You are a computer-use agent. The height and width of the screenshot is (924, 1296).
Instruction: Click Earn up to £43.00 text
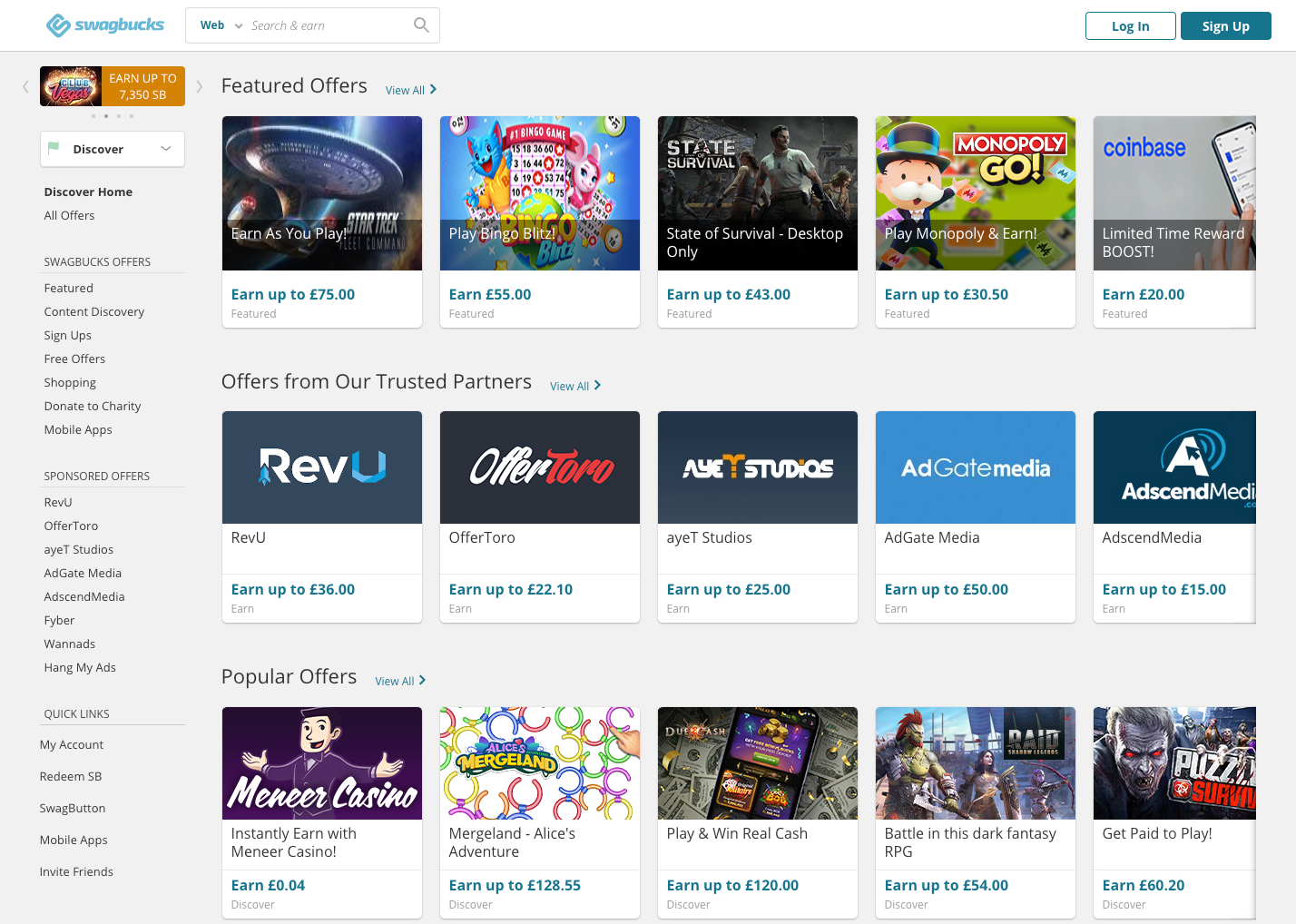[729, 294]
